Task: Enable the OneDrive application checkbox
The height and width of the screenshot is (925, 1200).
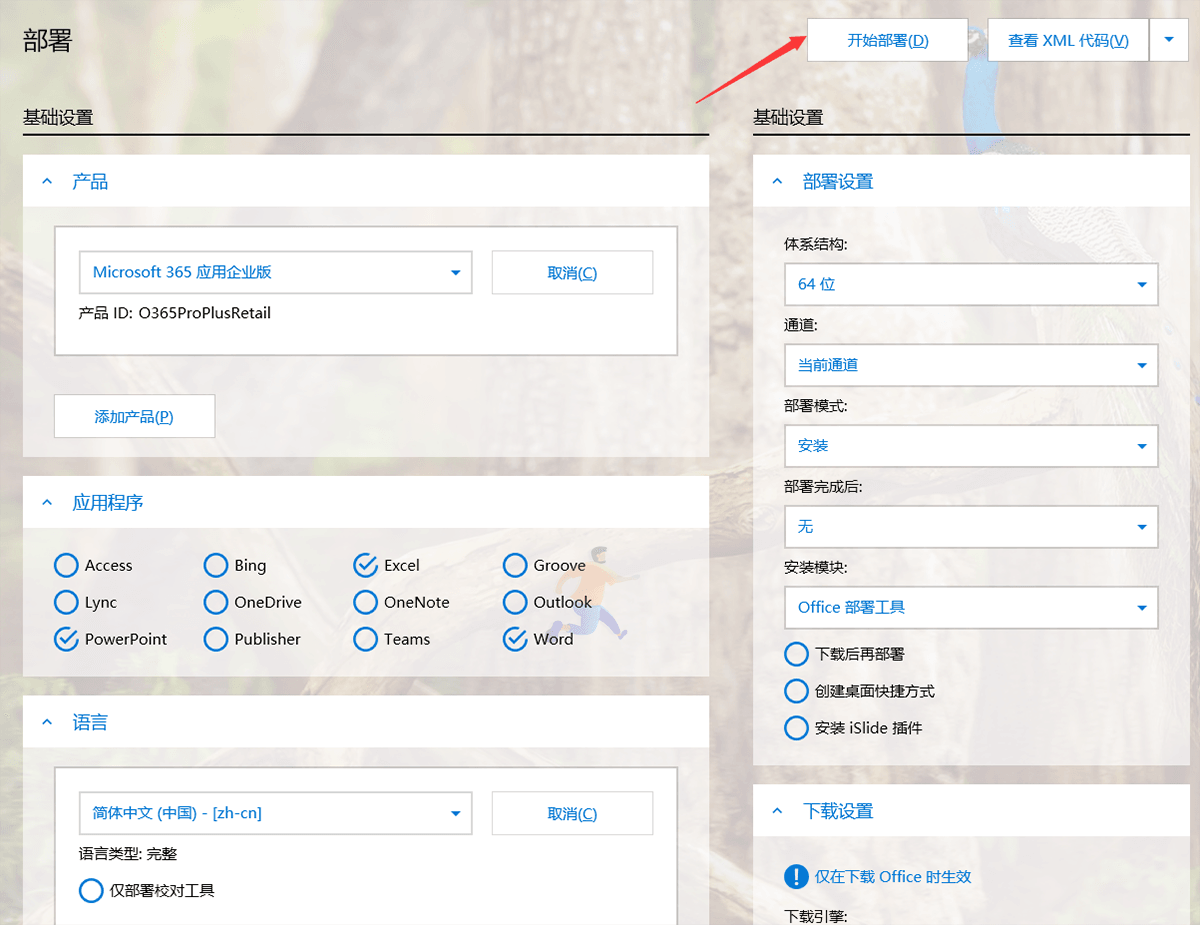Action: coord(216,603)
